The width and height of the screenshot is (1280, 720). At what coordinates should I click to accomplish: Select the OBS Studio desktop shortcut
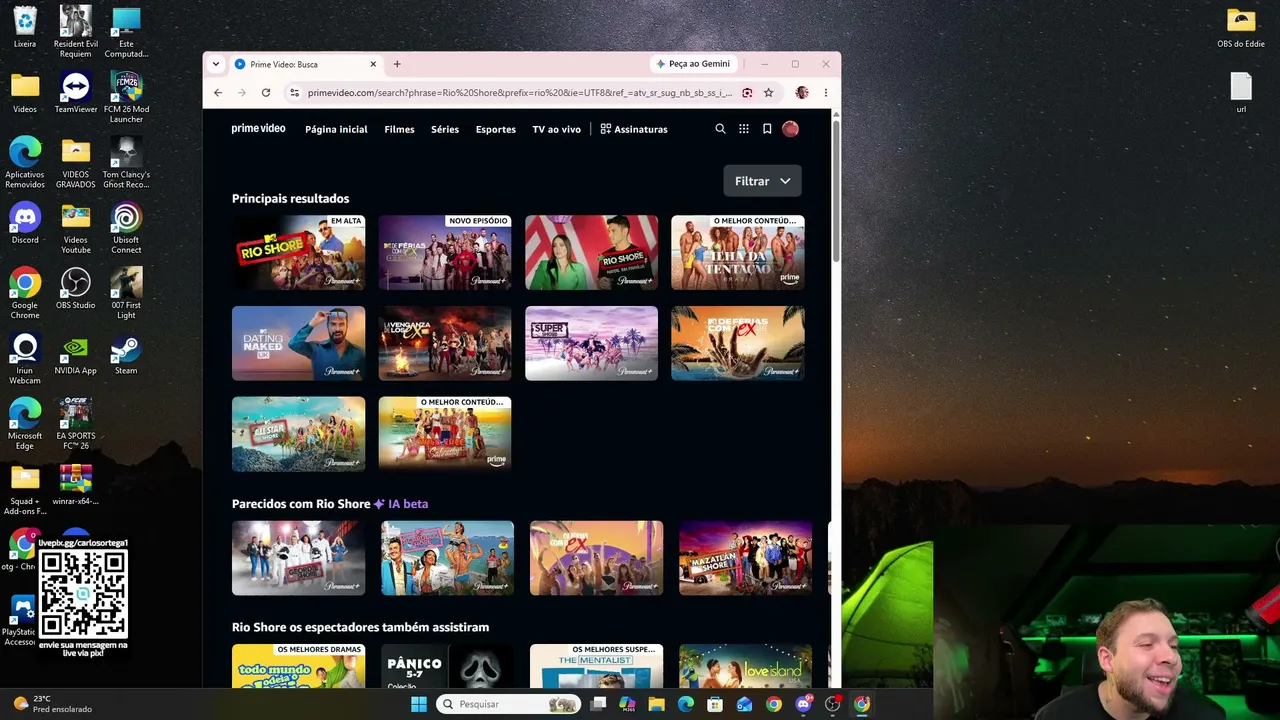76,288
